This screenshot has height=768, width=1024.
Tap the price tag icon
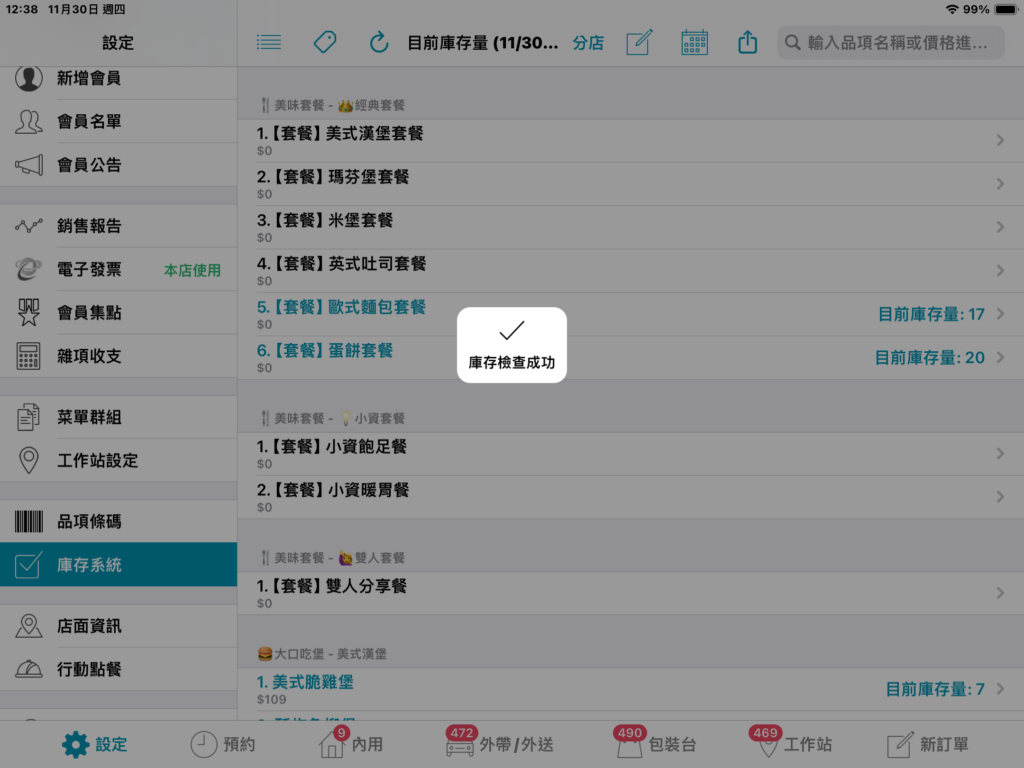point(325,43)
